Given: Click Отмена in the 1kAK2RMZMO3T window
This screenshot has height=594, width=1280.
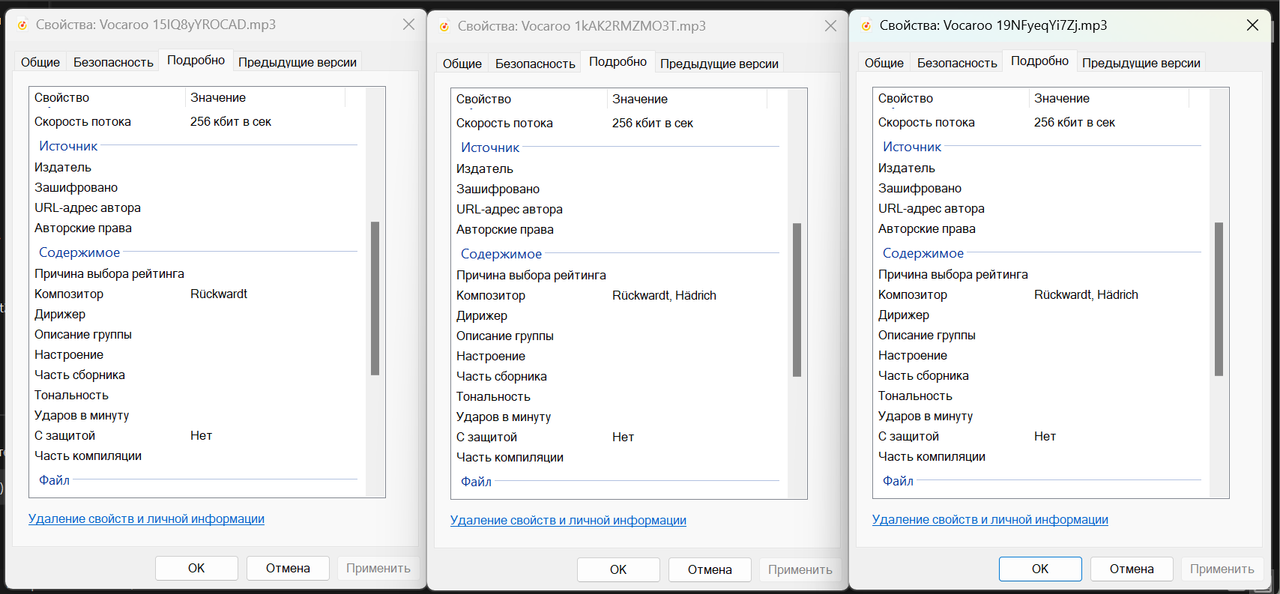Looking at the screenshot, I should [x=710, y=570].
